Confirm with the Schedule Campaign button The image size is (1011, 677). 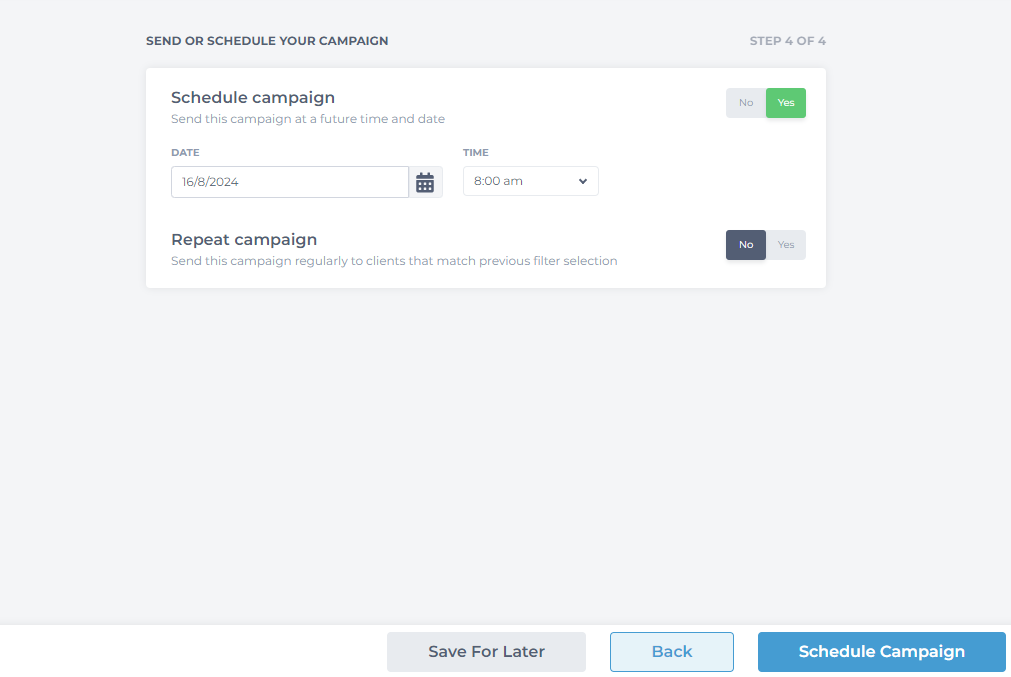pyautogui.click(x=881, y=652)
